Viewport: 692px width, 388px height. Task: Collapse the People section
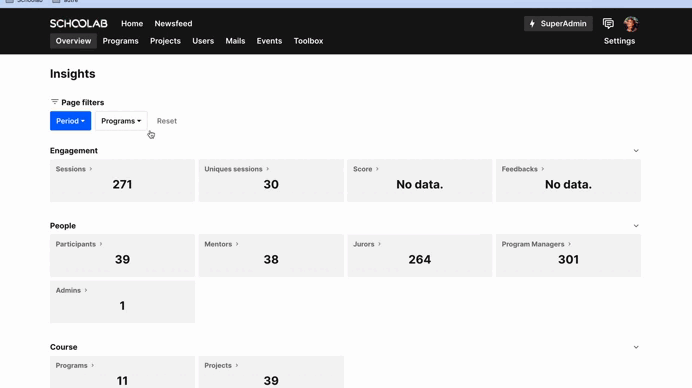click(x=636, y=226)
